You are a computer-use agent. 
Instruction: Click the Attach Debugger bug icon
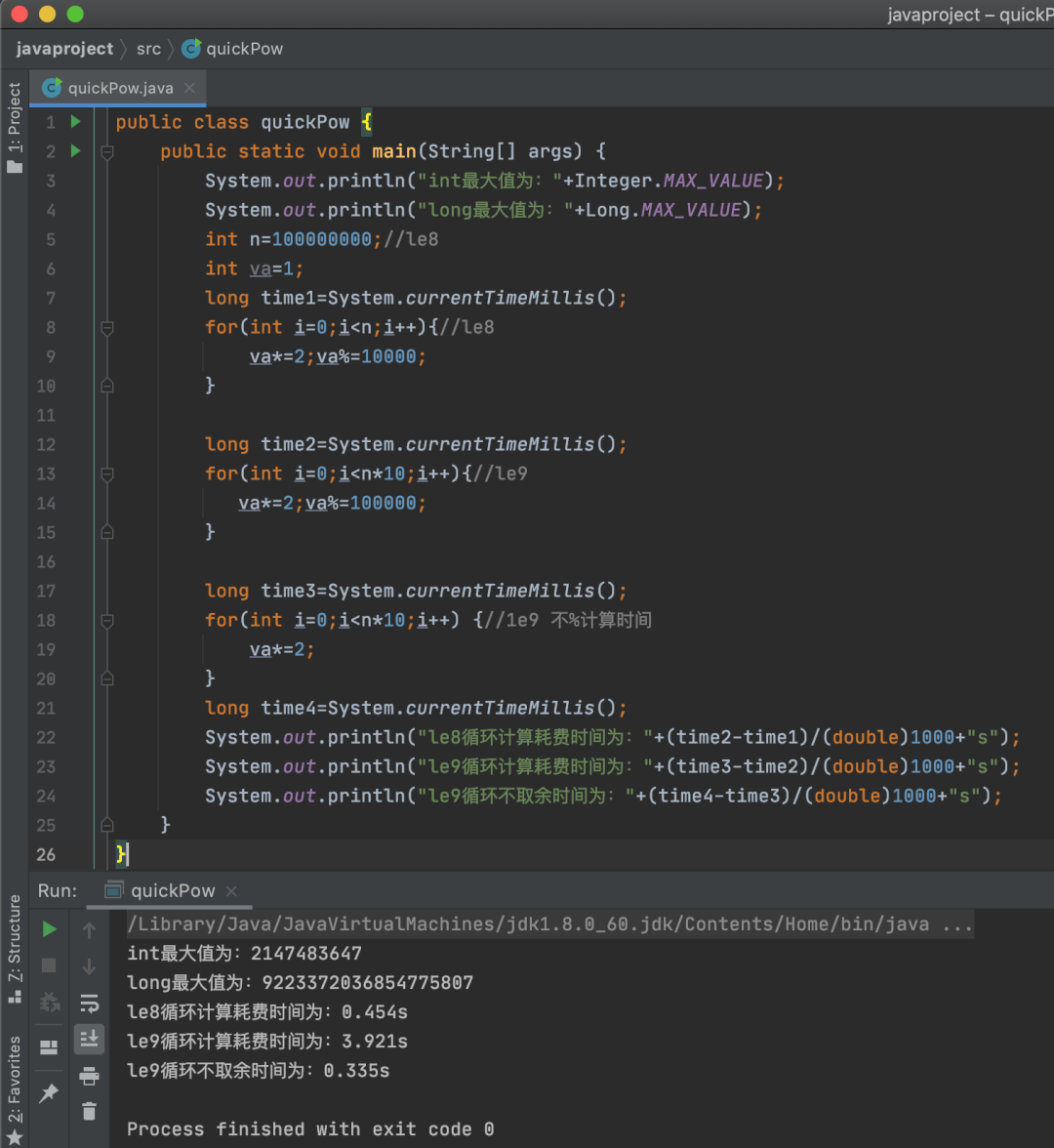click(49, 1002)
